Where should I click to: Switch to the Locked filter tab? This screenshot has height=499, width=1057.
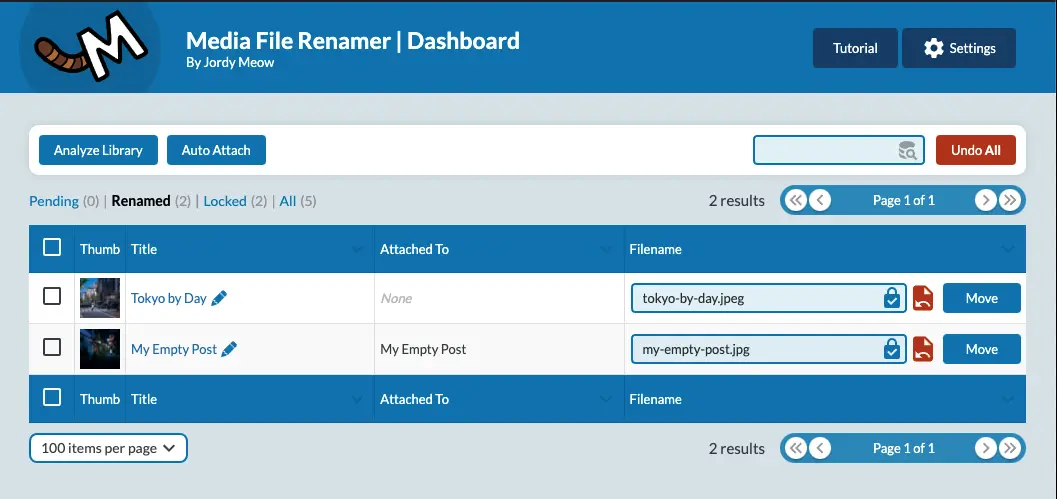tap(225, 201)
